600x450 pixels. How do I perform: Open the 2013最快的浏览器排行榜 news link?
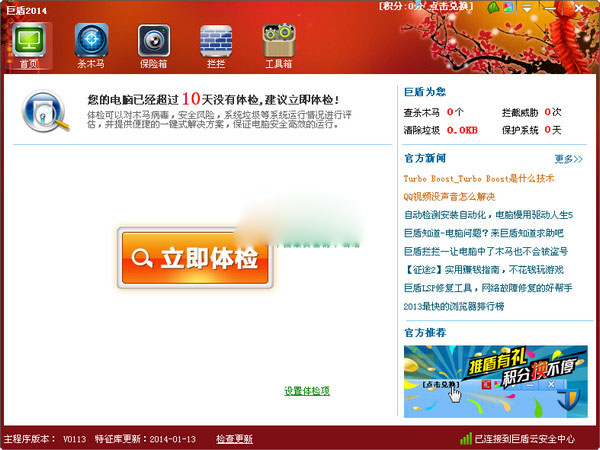(x=467, y=305)
